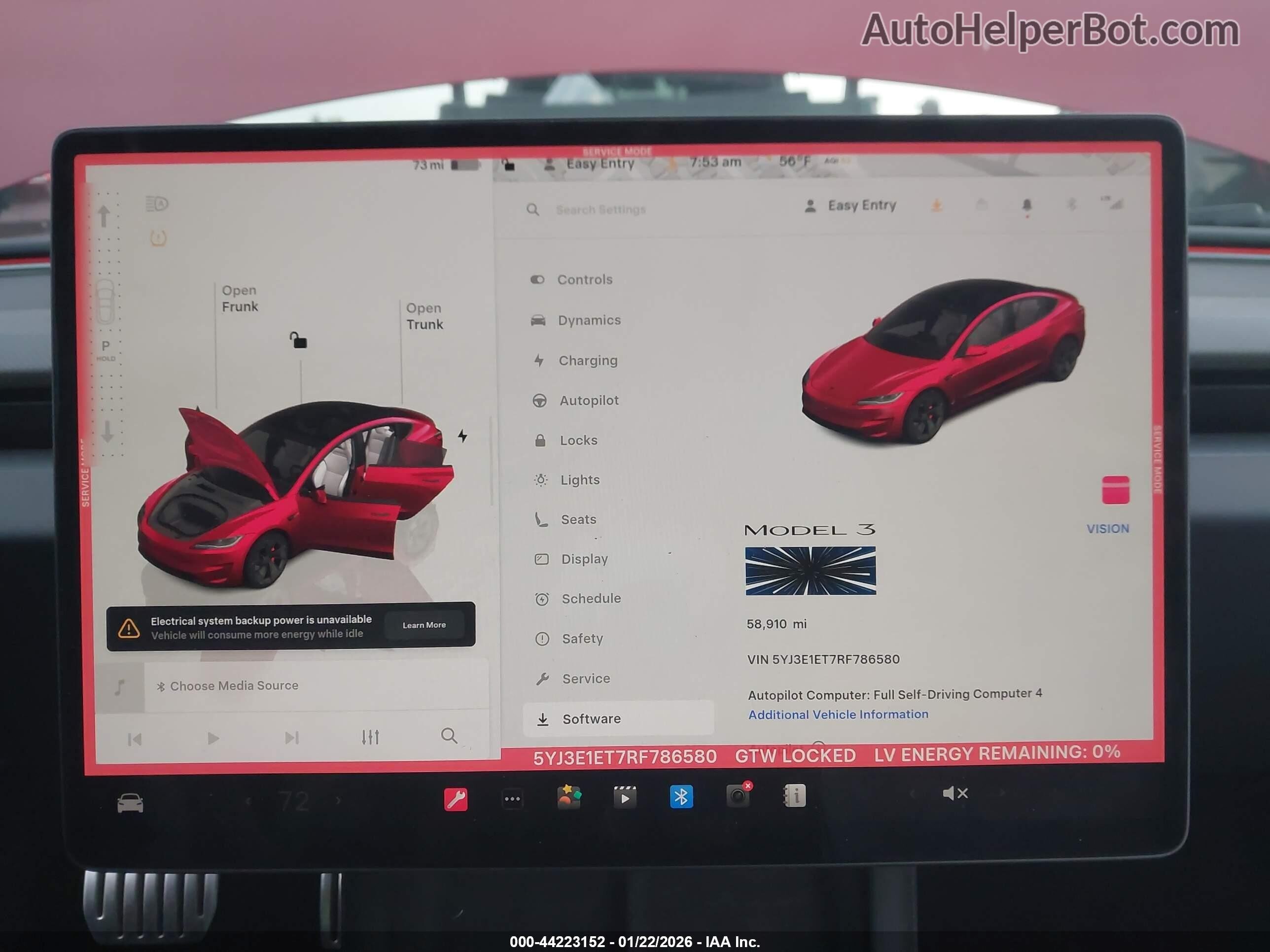Tap the orange software download icon

coord(936,205)
